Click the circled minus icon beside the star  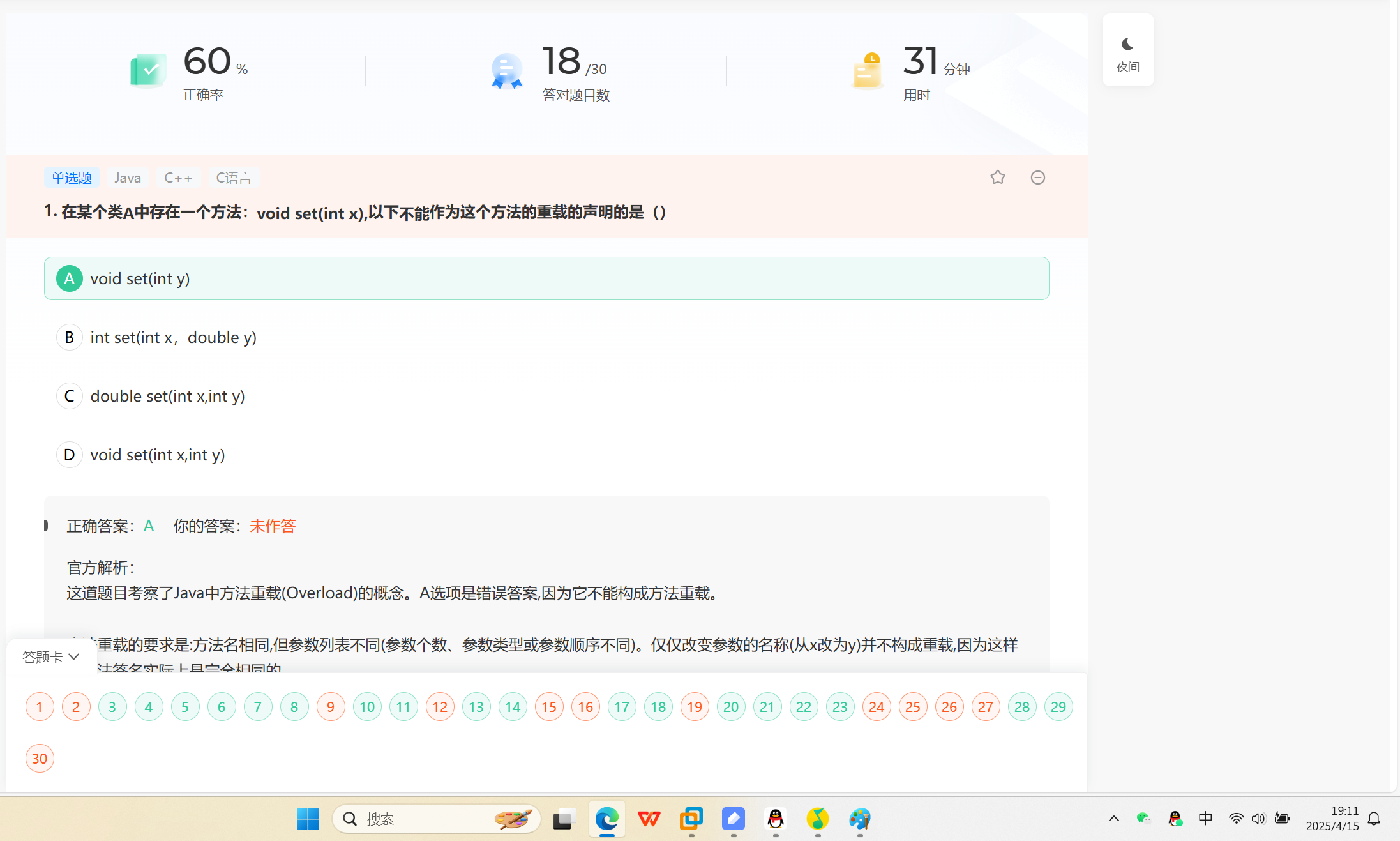point(1037,178)
